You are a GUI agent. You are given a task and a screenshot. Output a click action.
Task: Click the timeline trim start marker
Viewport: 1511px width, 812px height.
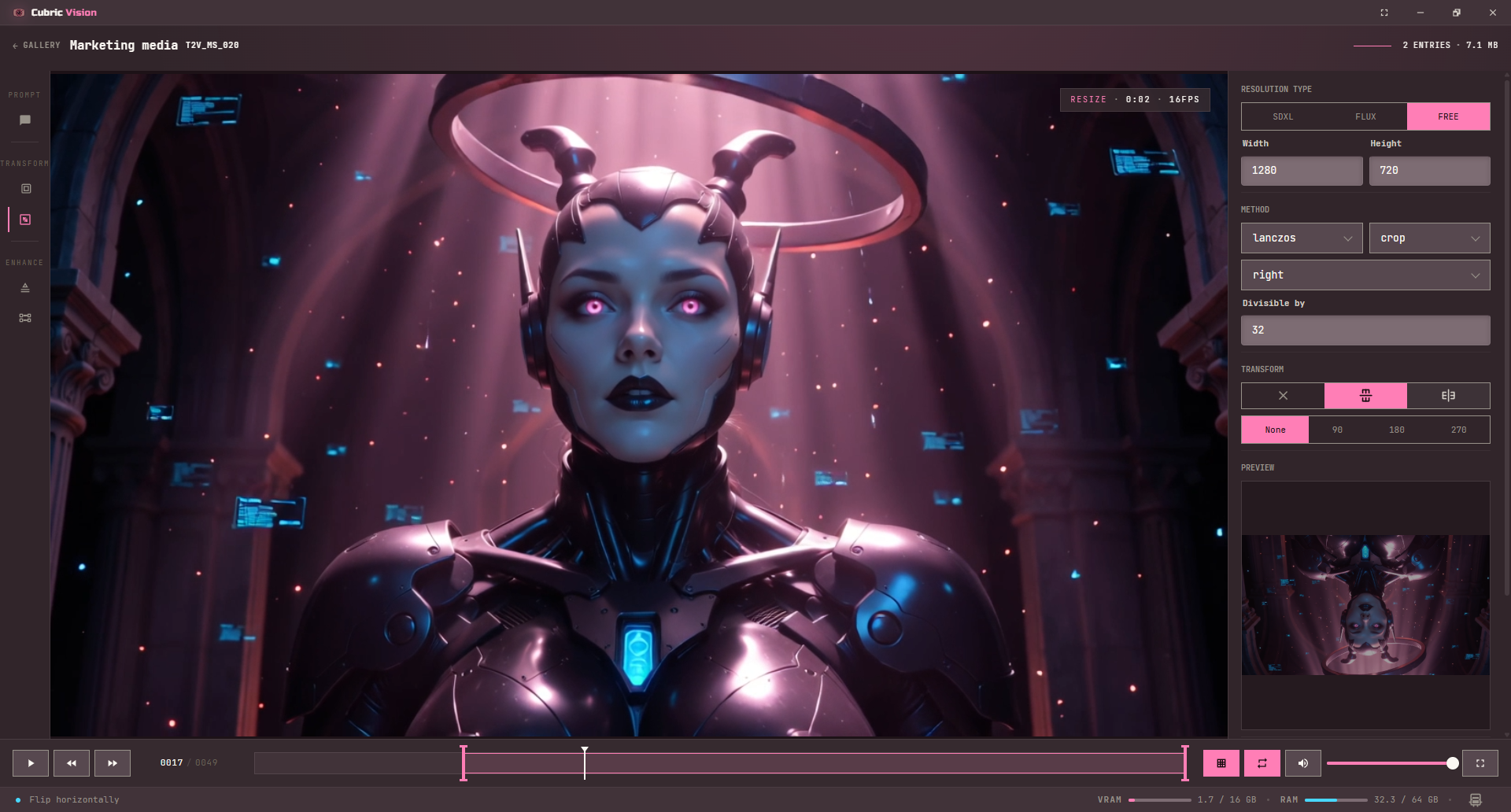464,763
